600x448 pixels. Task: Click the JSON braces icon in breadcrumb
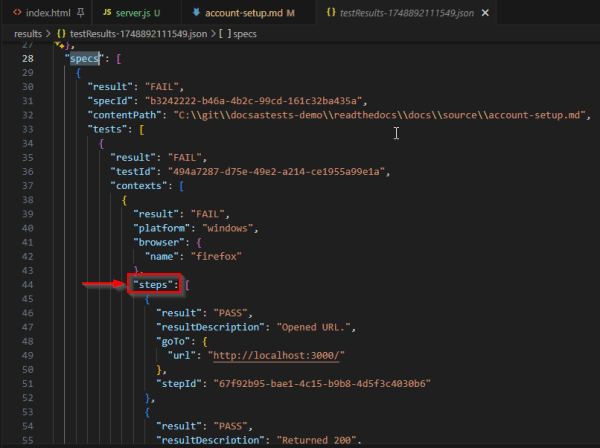click(59, 34)
